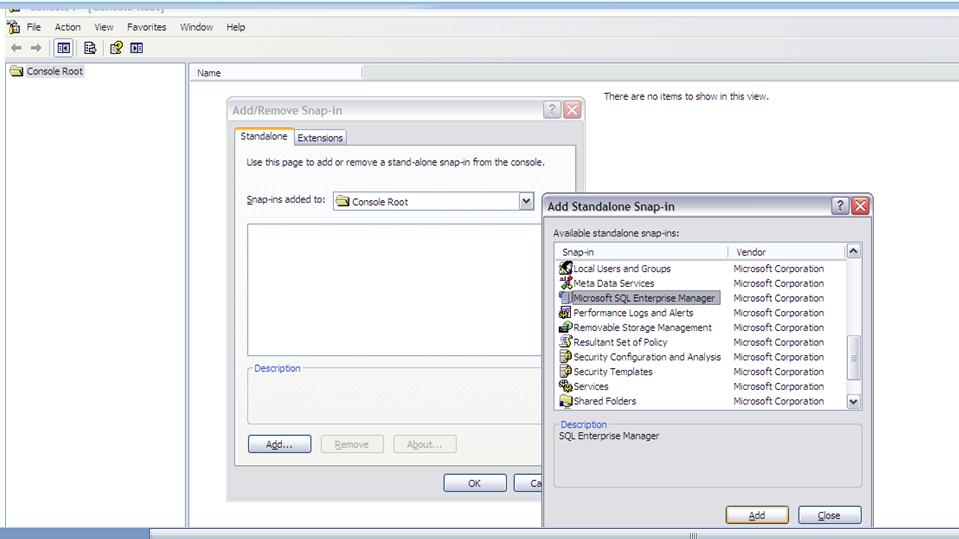Select Local Users and Groups entry

(621, 268)
